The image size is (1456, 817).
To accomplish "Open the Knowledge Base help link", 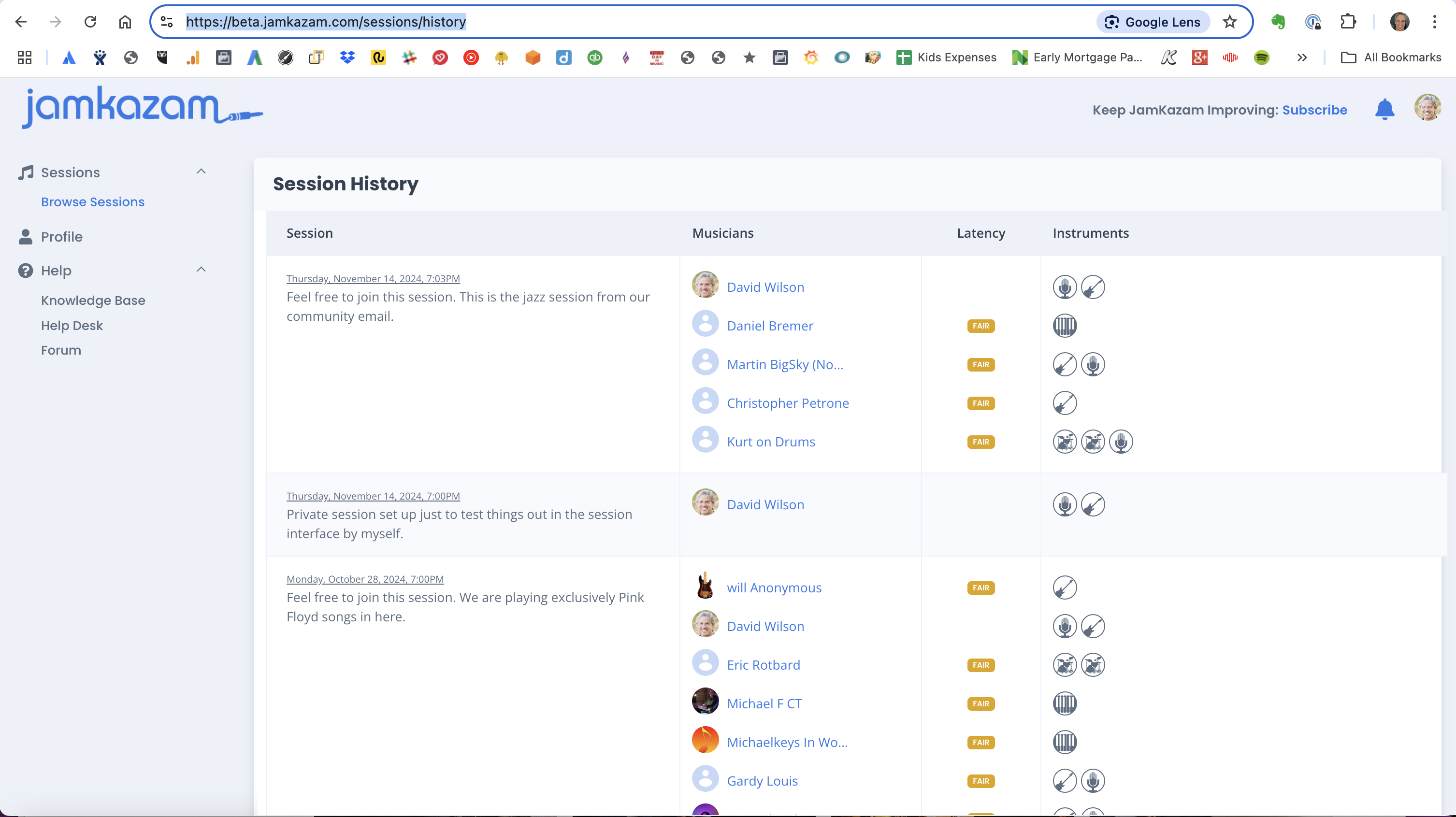I will click(93, 301).
